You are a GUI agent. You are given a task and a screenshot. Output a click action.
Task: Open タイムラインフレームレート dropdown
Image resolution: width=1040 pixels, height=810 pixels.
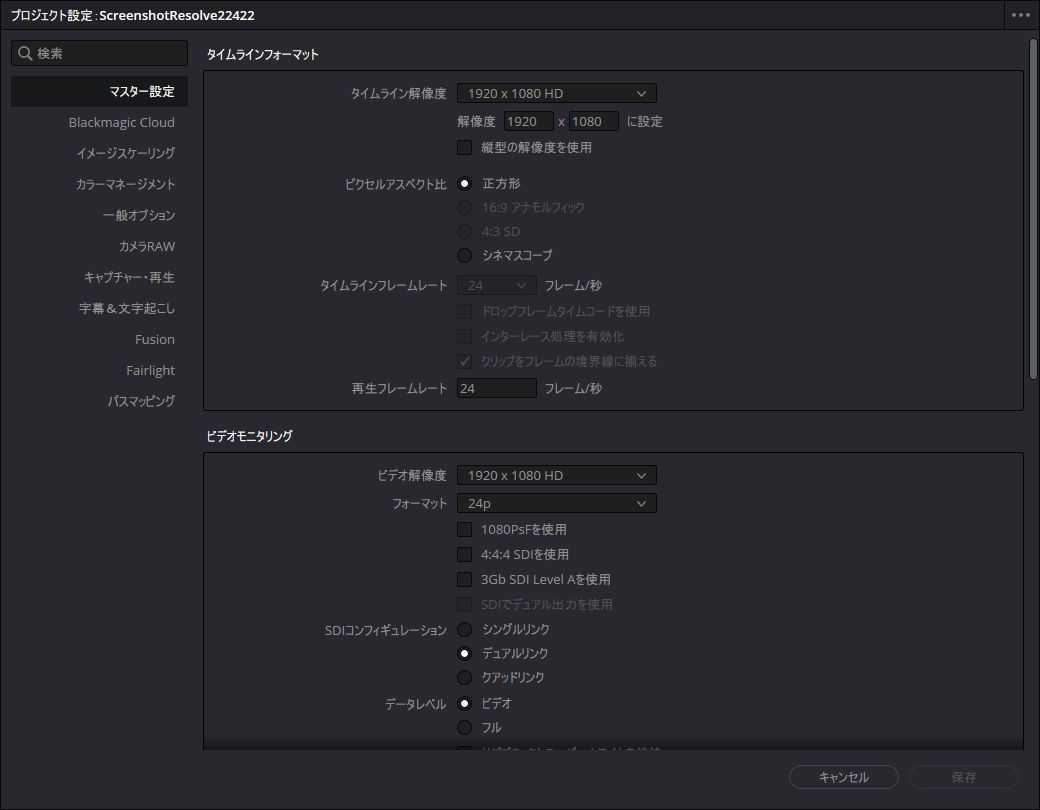(x=496, y=286)
